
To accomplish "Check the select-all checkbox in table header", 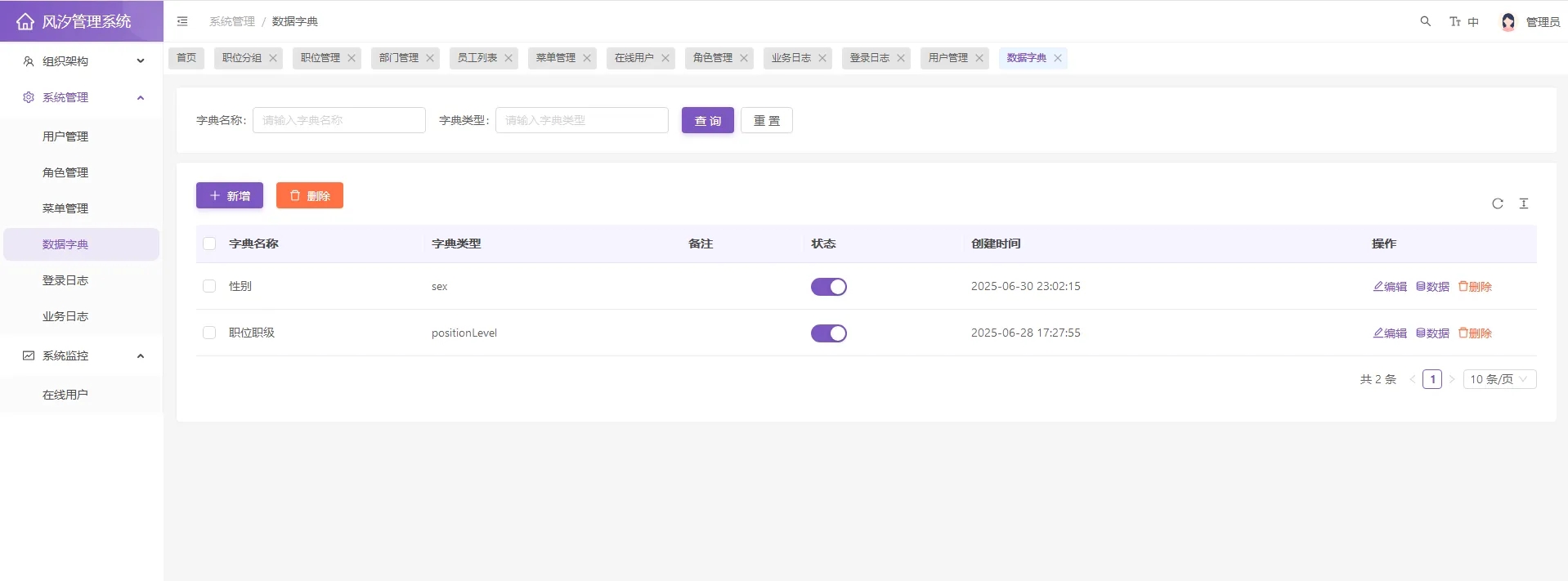I will click(209, 244).
